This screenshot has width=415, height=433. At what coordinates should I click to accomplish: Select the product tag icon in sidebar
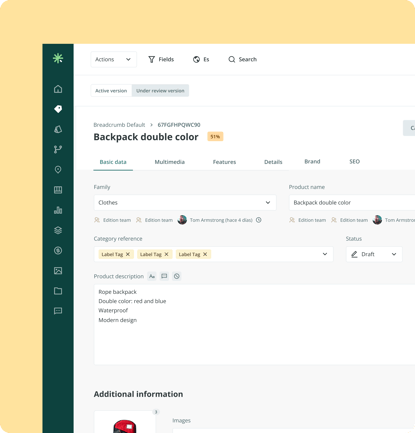click(x=58, y=109)
